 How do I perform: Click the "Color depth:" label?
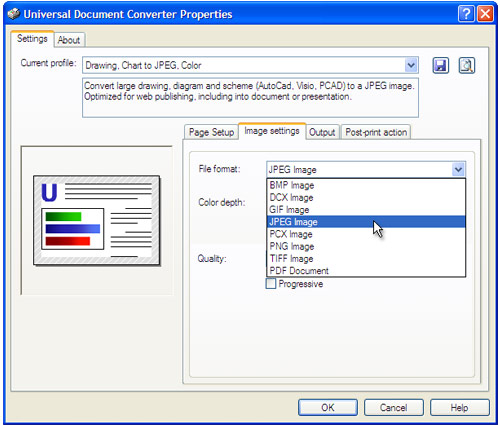pos(222,202)
